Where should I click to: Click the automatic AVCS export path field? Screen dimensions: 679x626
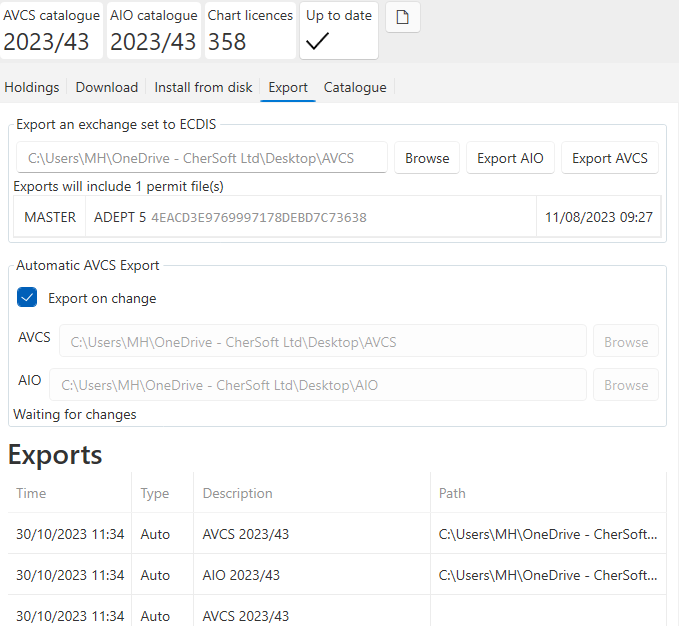click(x=323, y=342)
